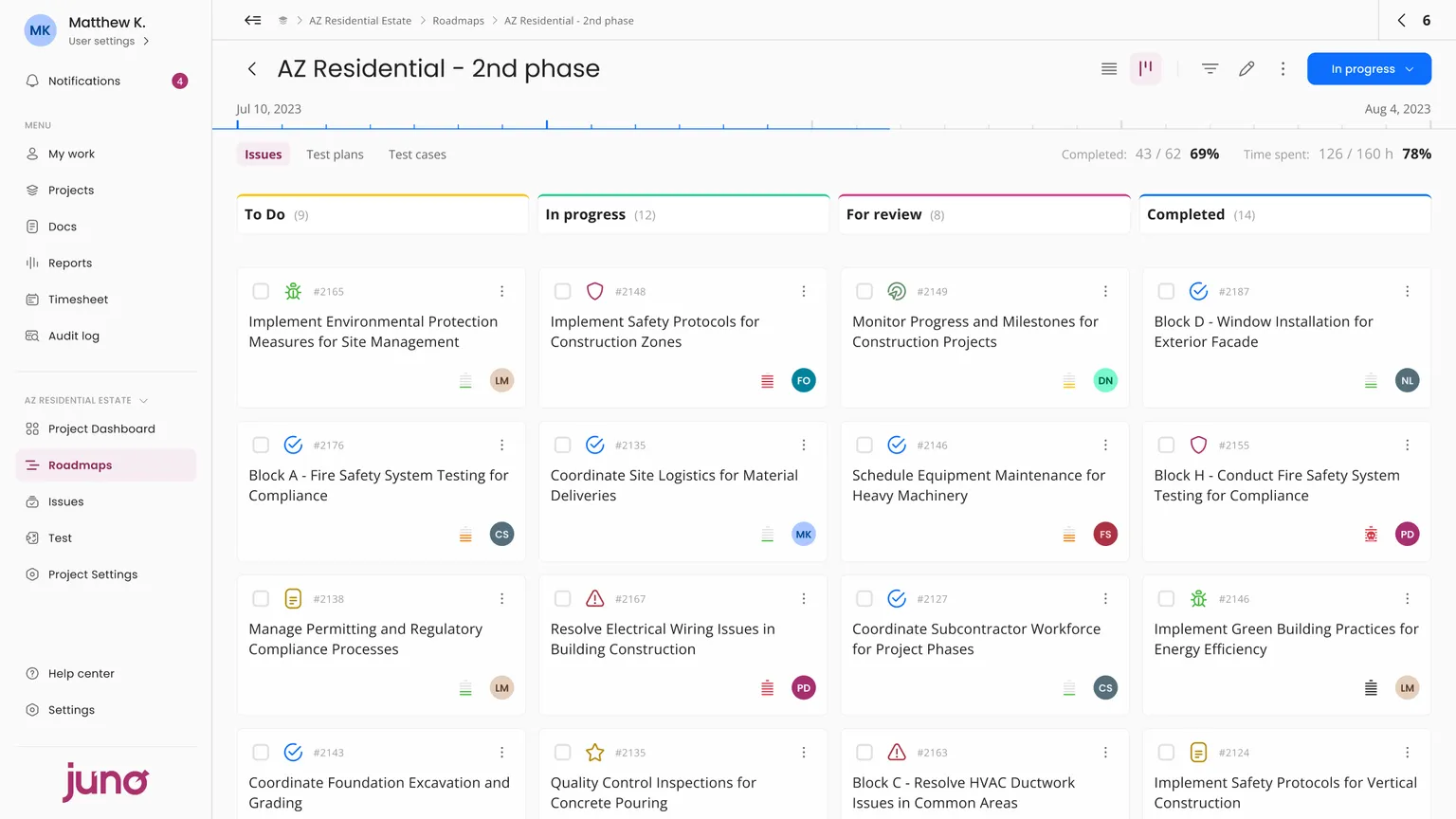The image size is (1456, 819).
Task: Click the FO assignee avatar
Action: [804, 381]
